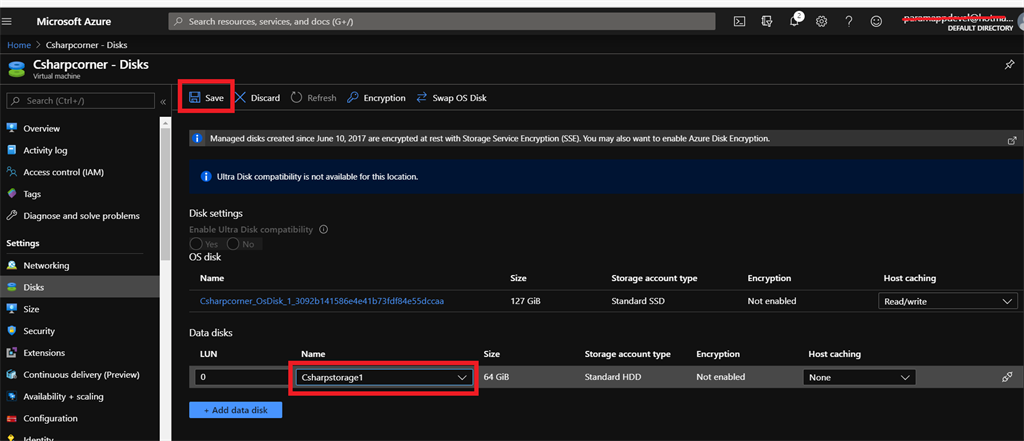Select Yes for Ultra Disk compatibility
The image size is (1024, 441).
tap(196, 244)
